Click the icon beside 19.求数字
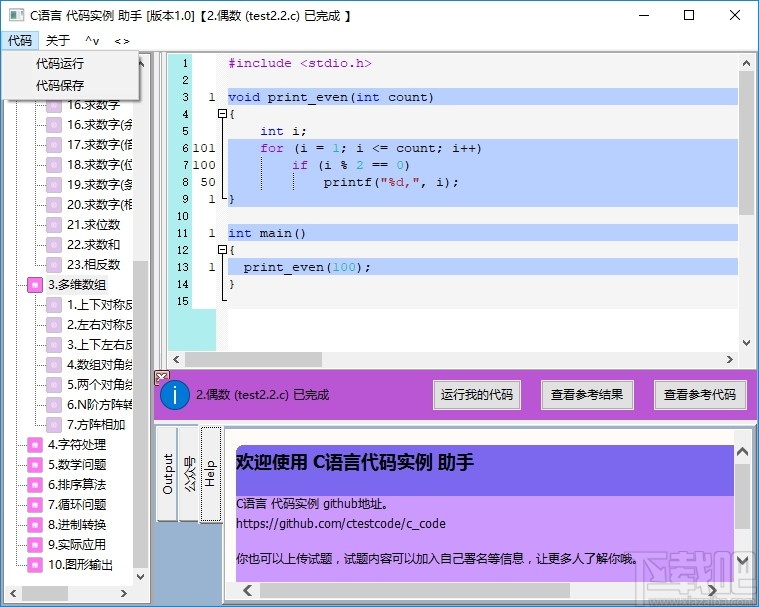Screen dimensions: 759x607 54,184
